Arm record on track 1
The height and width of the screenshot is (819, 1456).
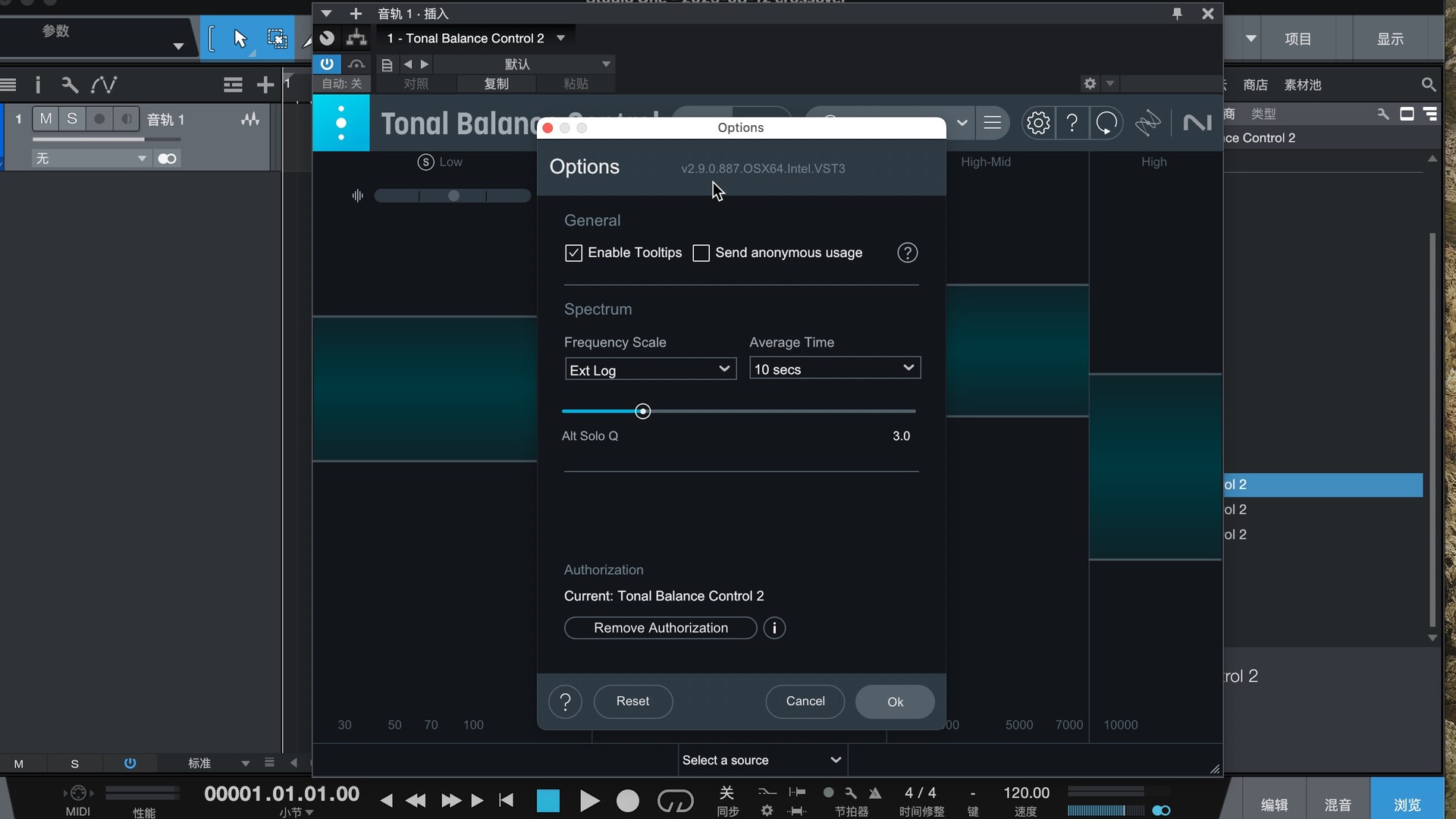pos(99,119)
